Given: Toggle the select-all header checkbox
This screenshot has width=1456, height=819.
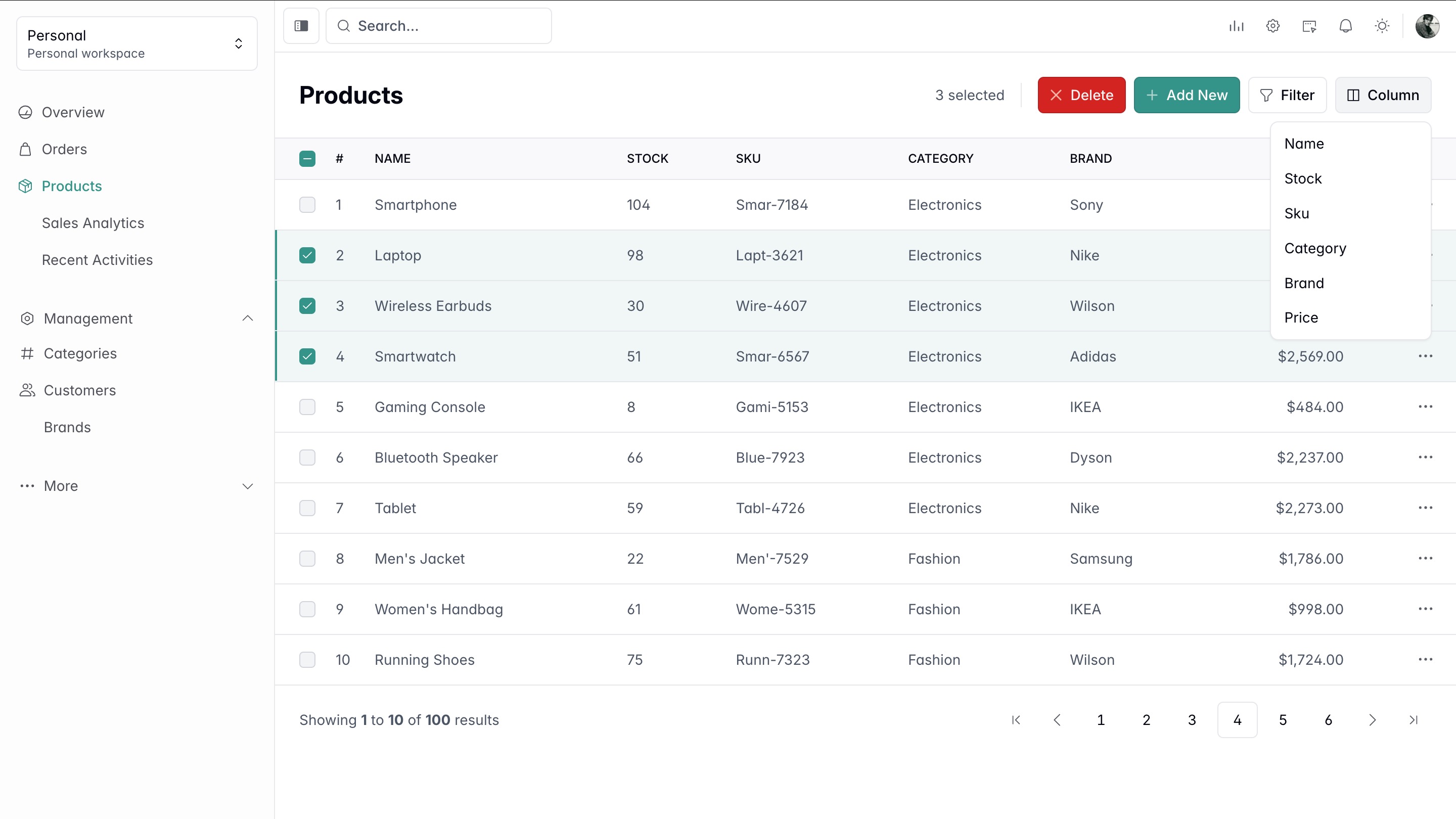Looking at the screenshot, I should point(307,158).
